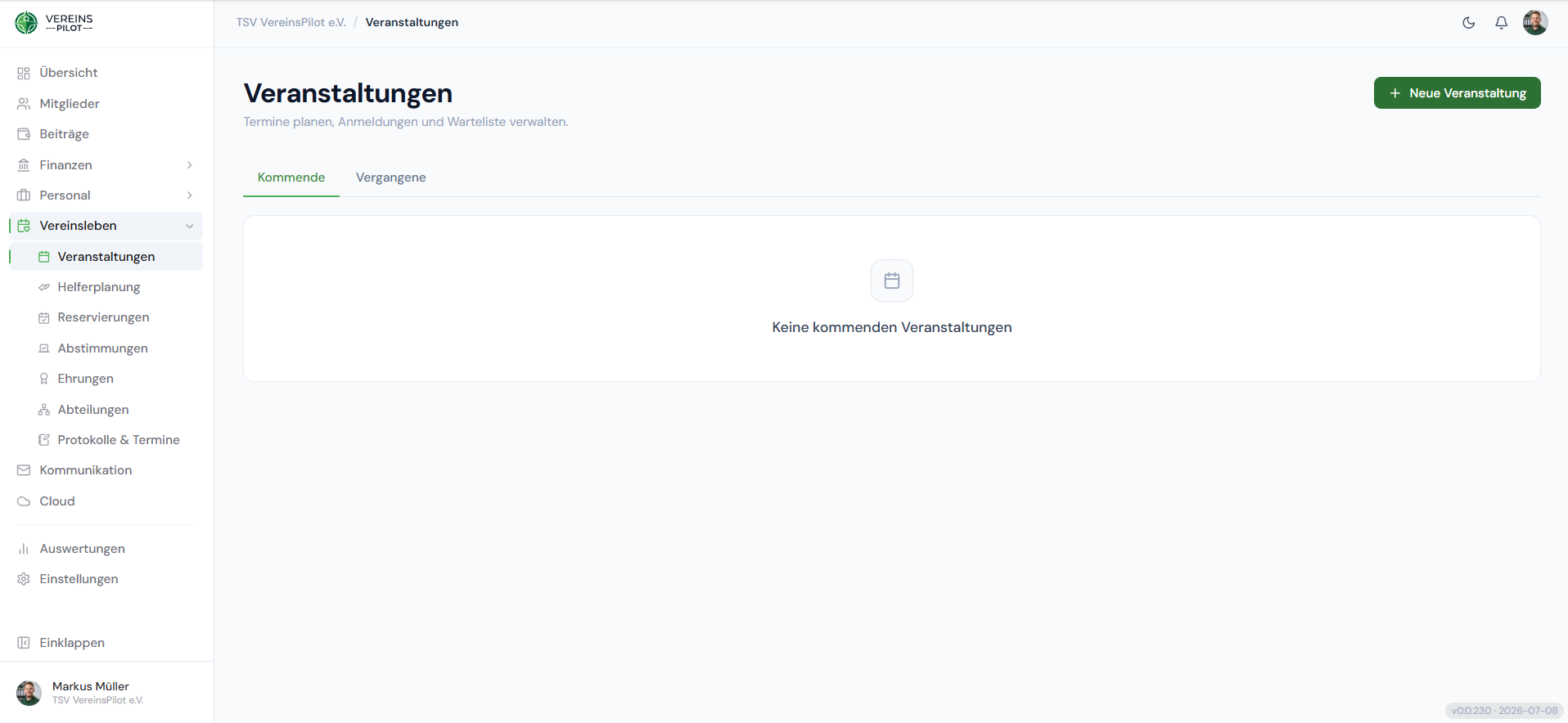Image resolution: width=1568 pixels, height=723 pixels.
Task: Click the Helferplanung handshake icon
Action: click(x=44, y=287)
